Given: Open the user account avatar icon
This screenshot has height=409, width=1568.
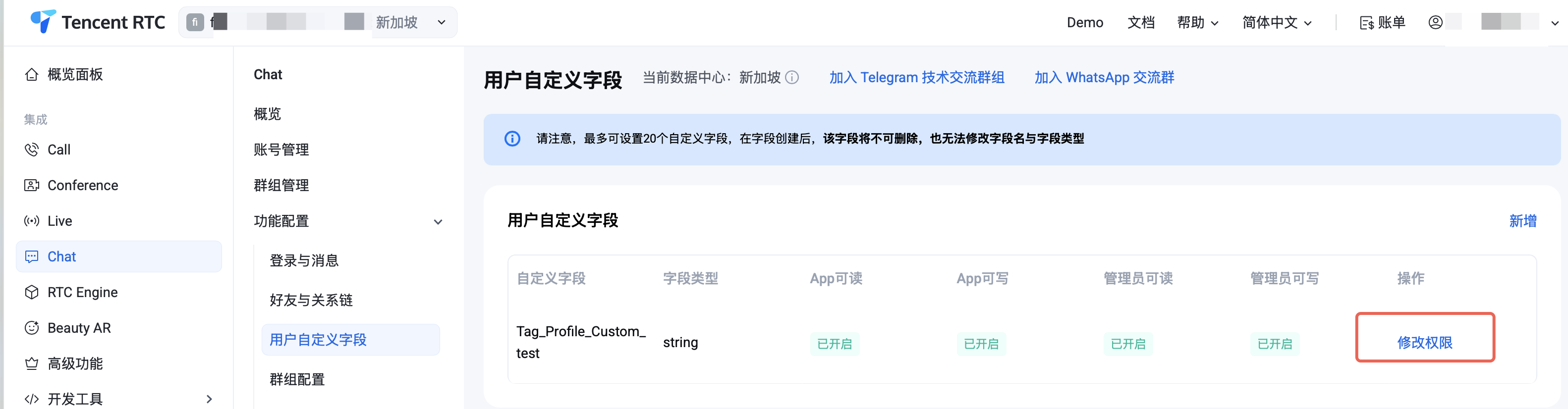Looking at the screenshot, I should 1435,22.
